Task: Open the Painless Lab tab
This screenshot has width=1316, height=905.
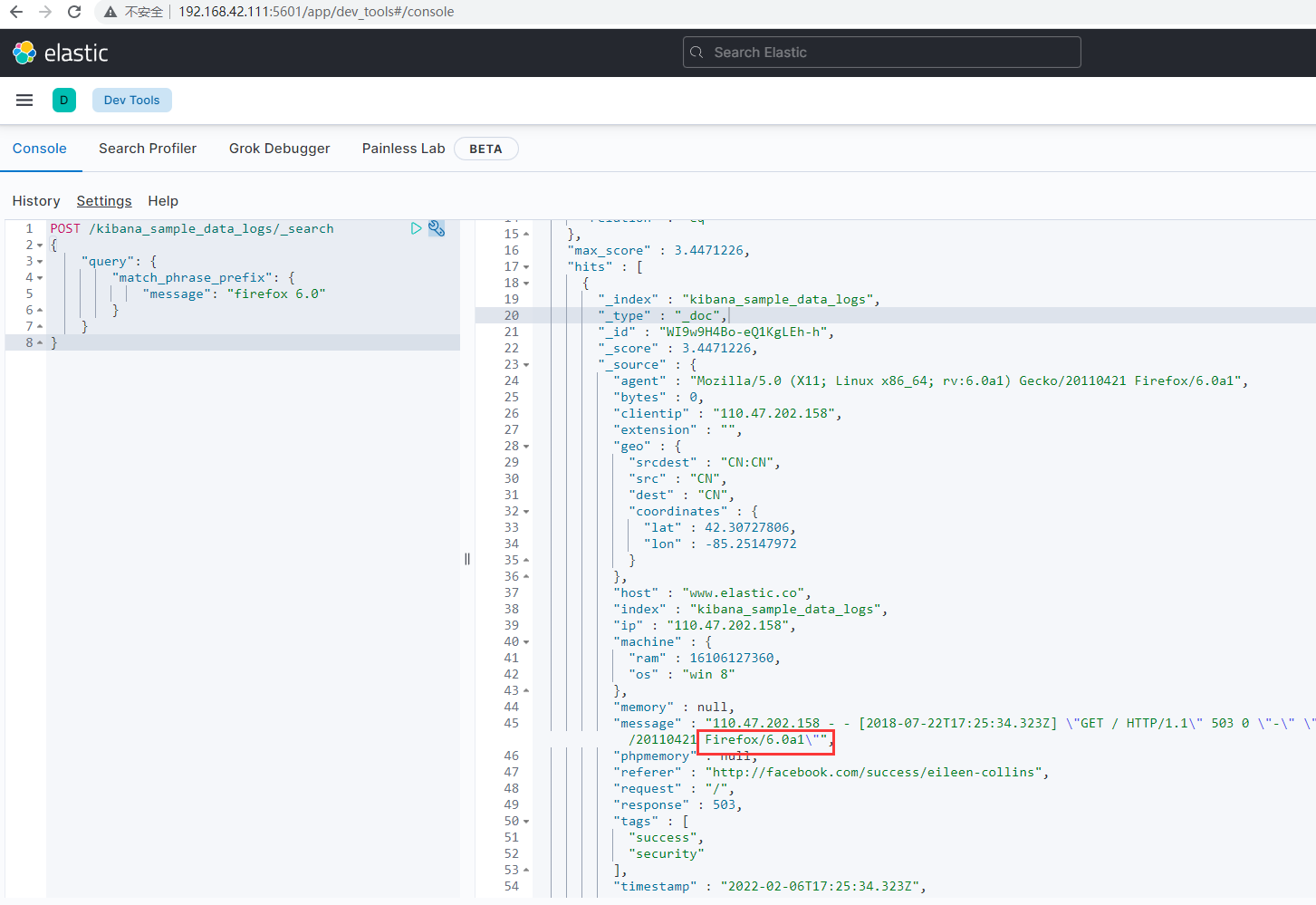Action: [x=404, y=149]
